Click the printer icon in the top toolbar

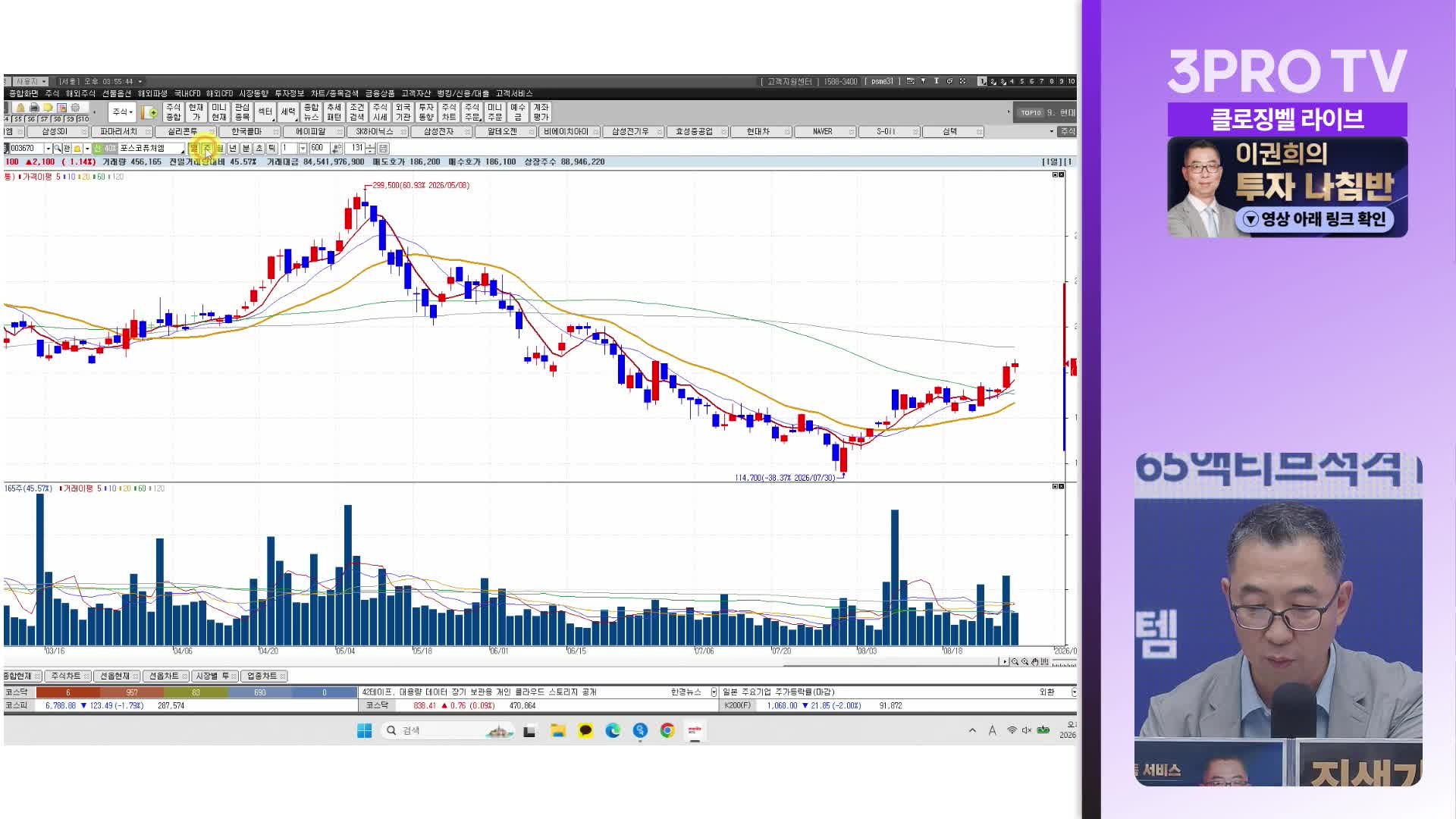click(34, 108)
